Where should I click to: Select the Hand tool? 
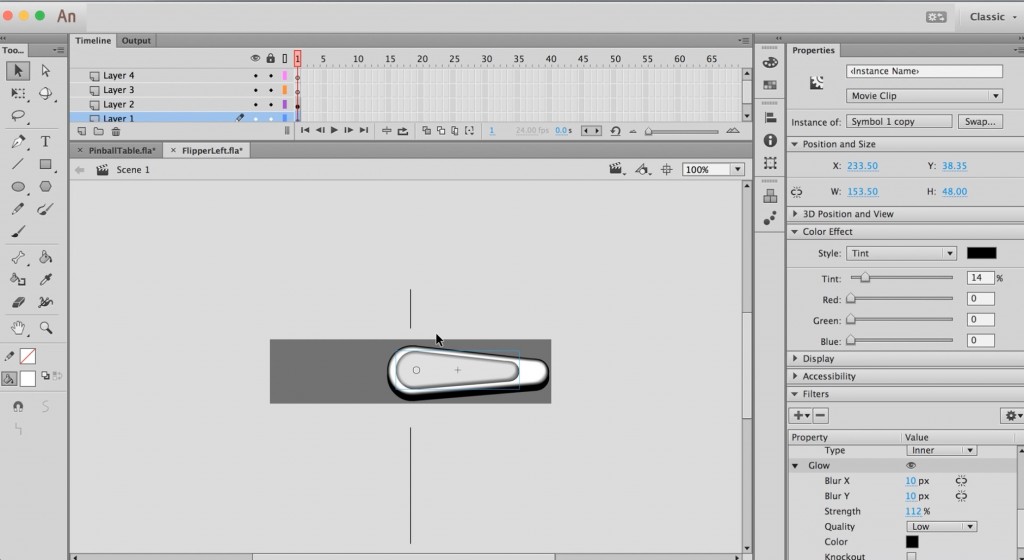tap(18, 327)
